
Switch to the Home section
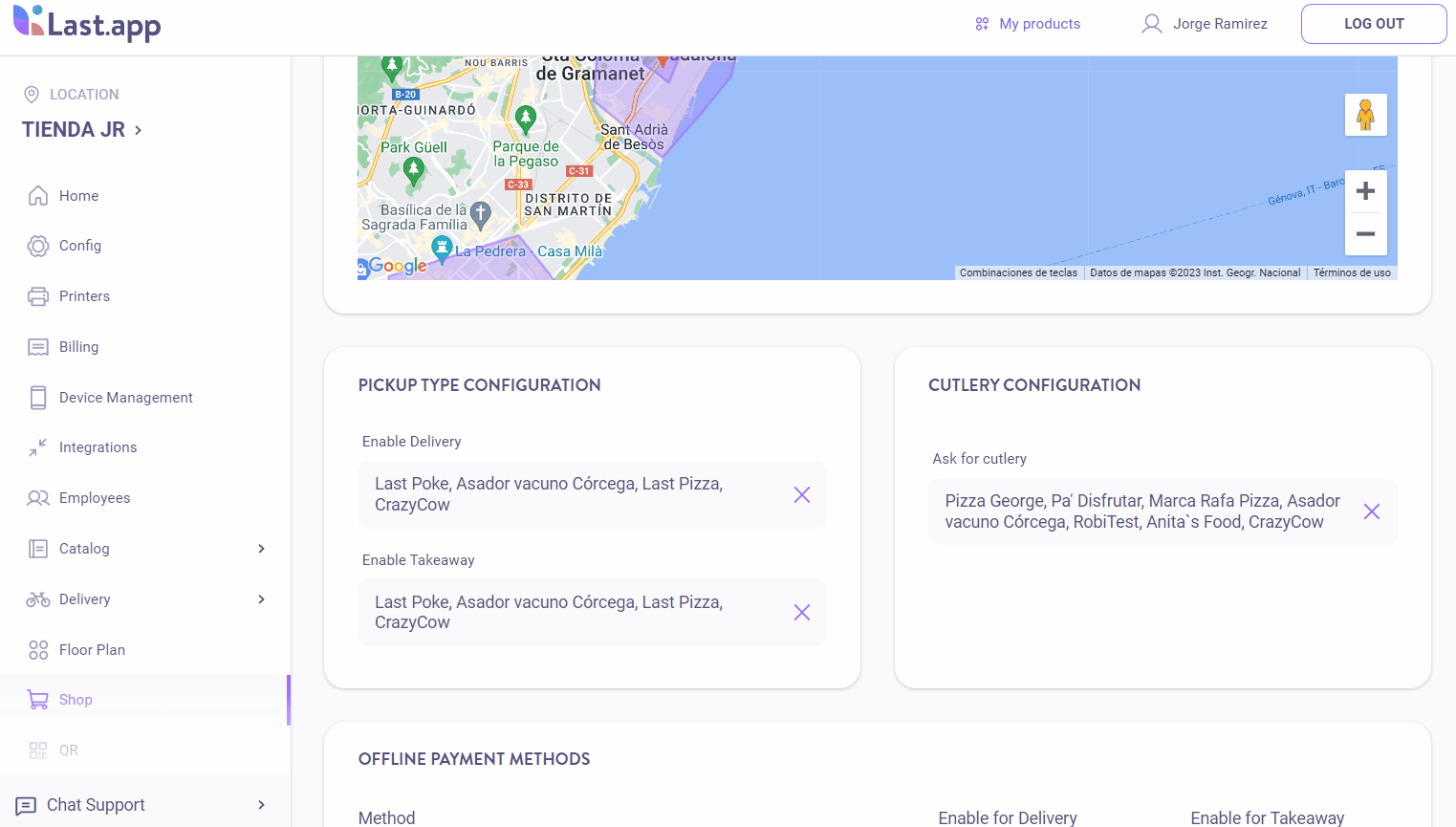click(38, 195)
